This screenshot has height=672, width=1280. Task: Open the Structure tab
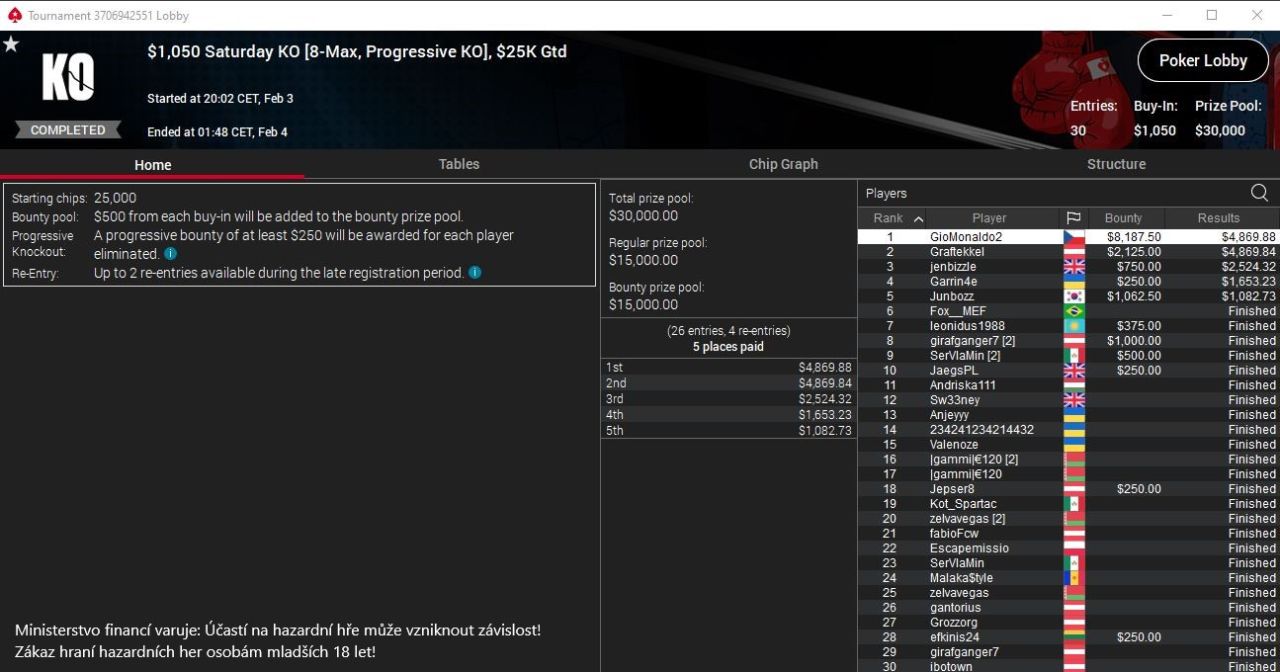click(1116, 164)
